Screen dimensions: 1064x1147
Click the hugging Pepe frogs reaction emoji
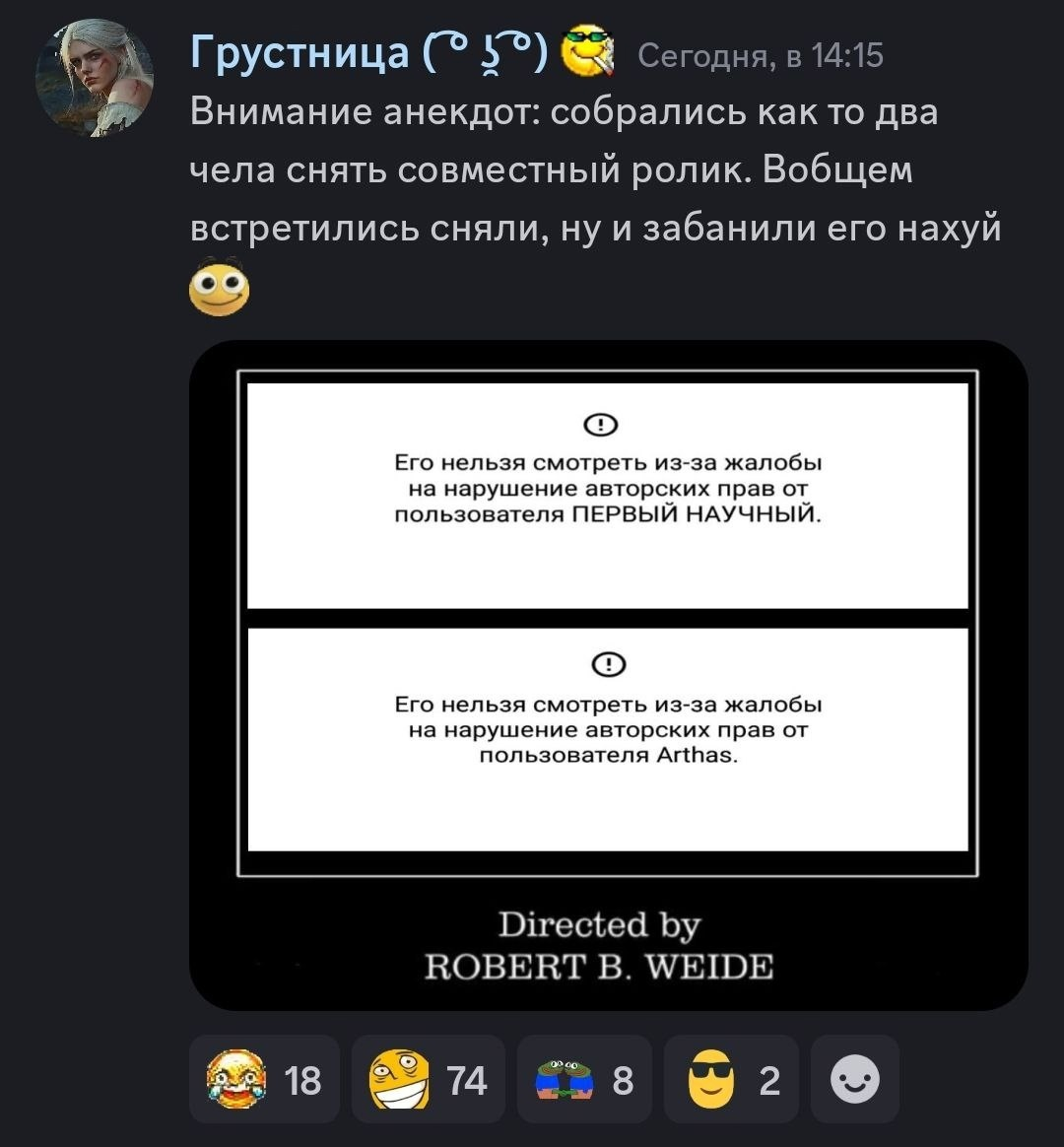pyautogui.click(x=565, y=1080)
